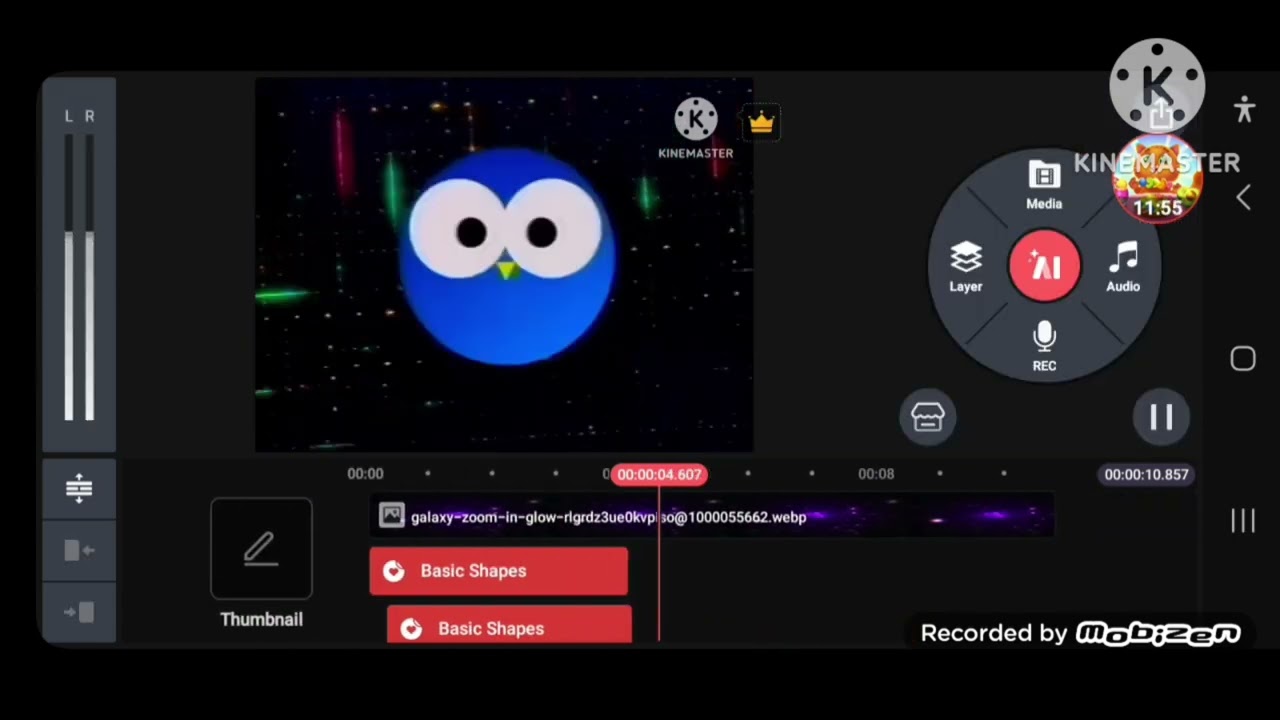Open the Audio browser
Image resolution: width=1280 pixels, height=720 pixels.
point(1123,267)
